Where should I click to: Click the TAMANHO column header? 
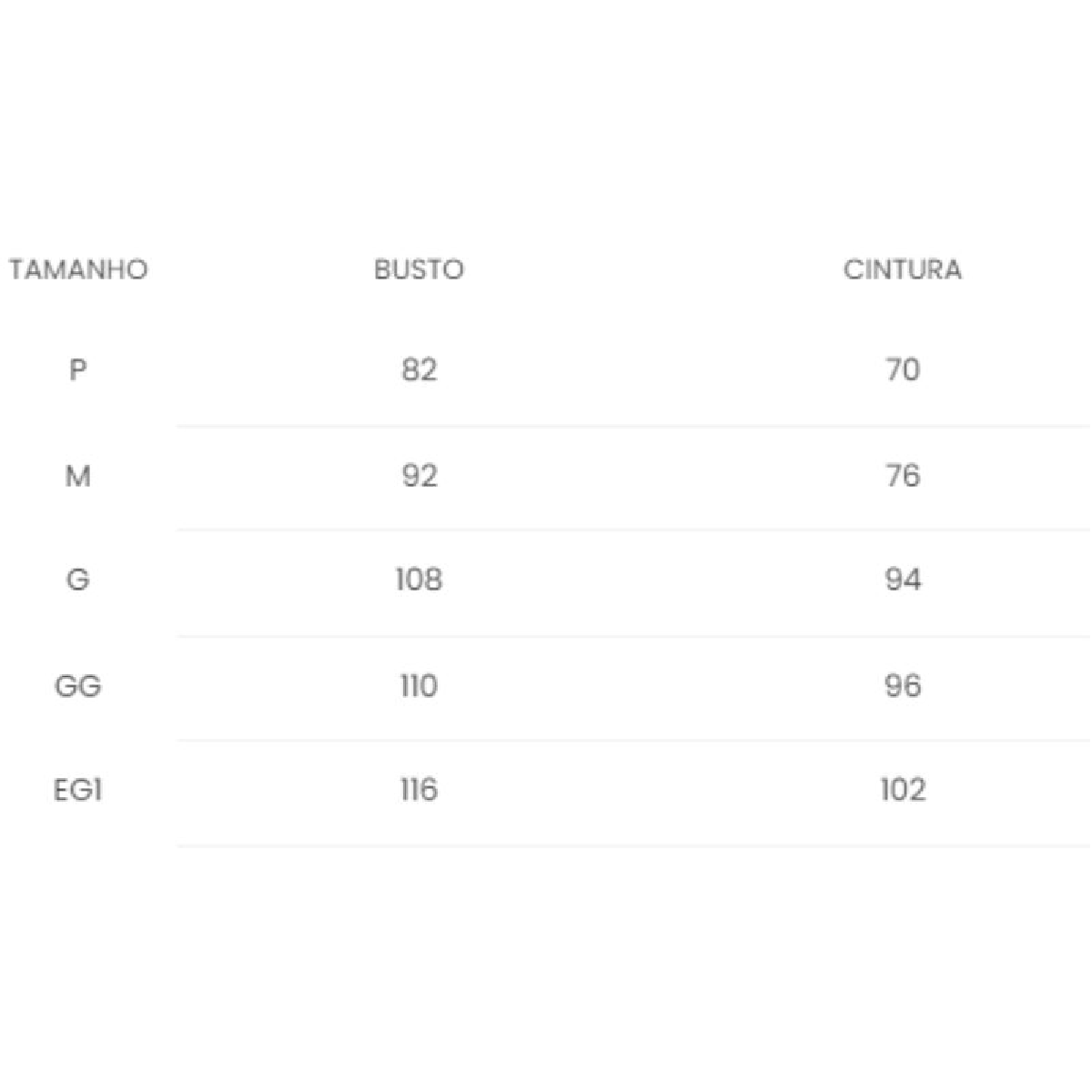[78, 270]
